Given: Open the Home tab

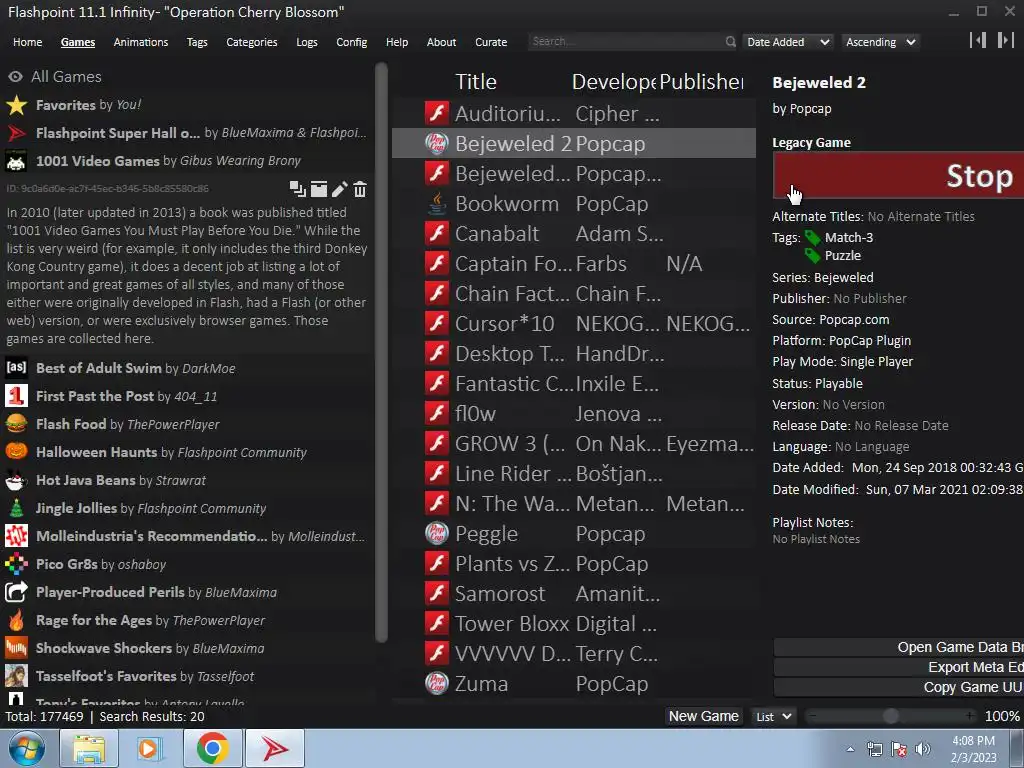Looking at the screenshot, I should [27, 42].
